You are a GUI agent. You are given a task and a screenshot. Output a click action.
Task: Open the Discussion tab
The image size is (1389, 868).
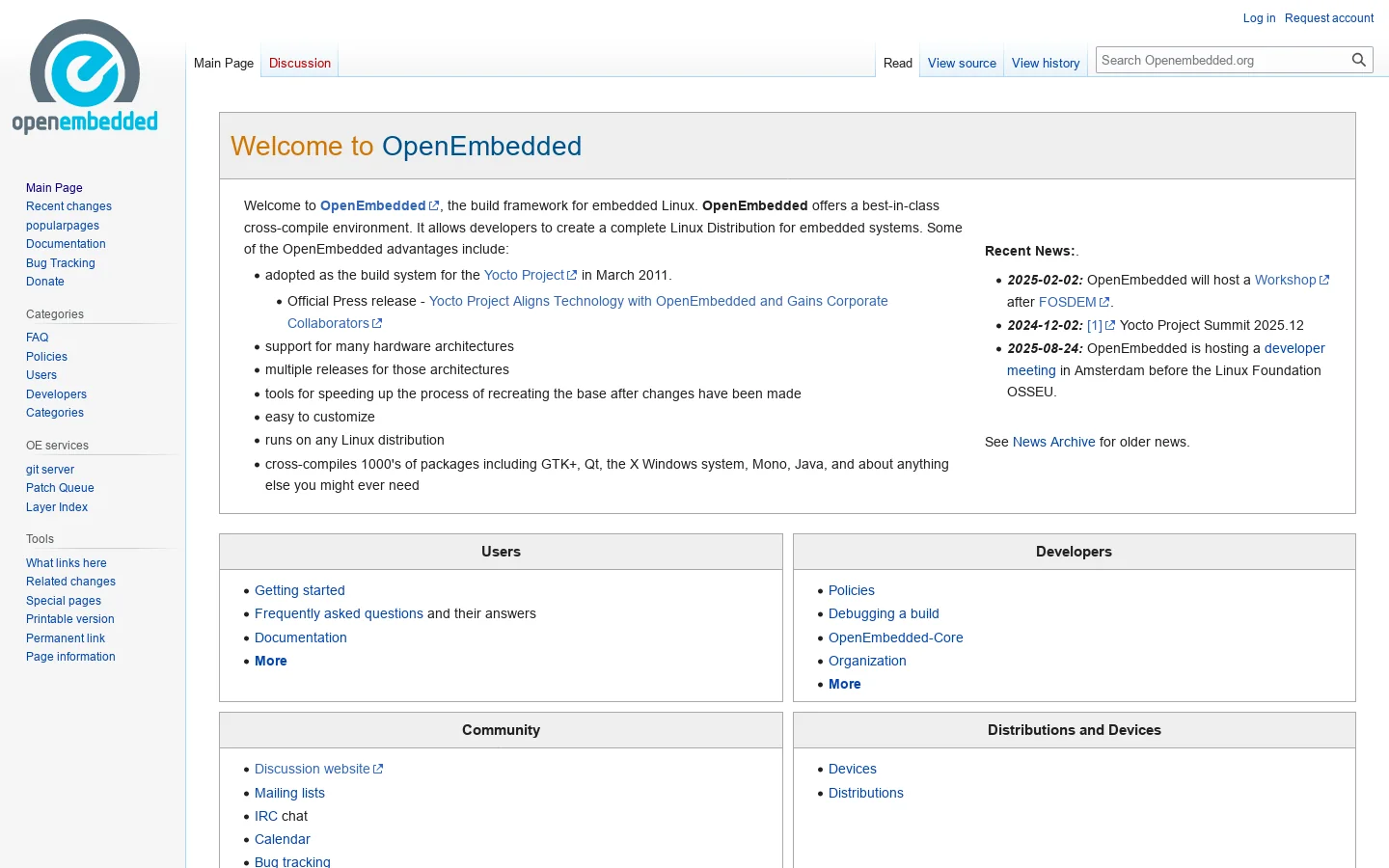point(300,63)
